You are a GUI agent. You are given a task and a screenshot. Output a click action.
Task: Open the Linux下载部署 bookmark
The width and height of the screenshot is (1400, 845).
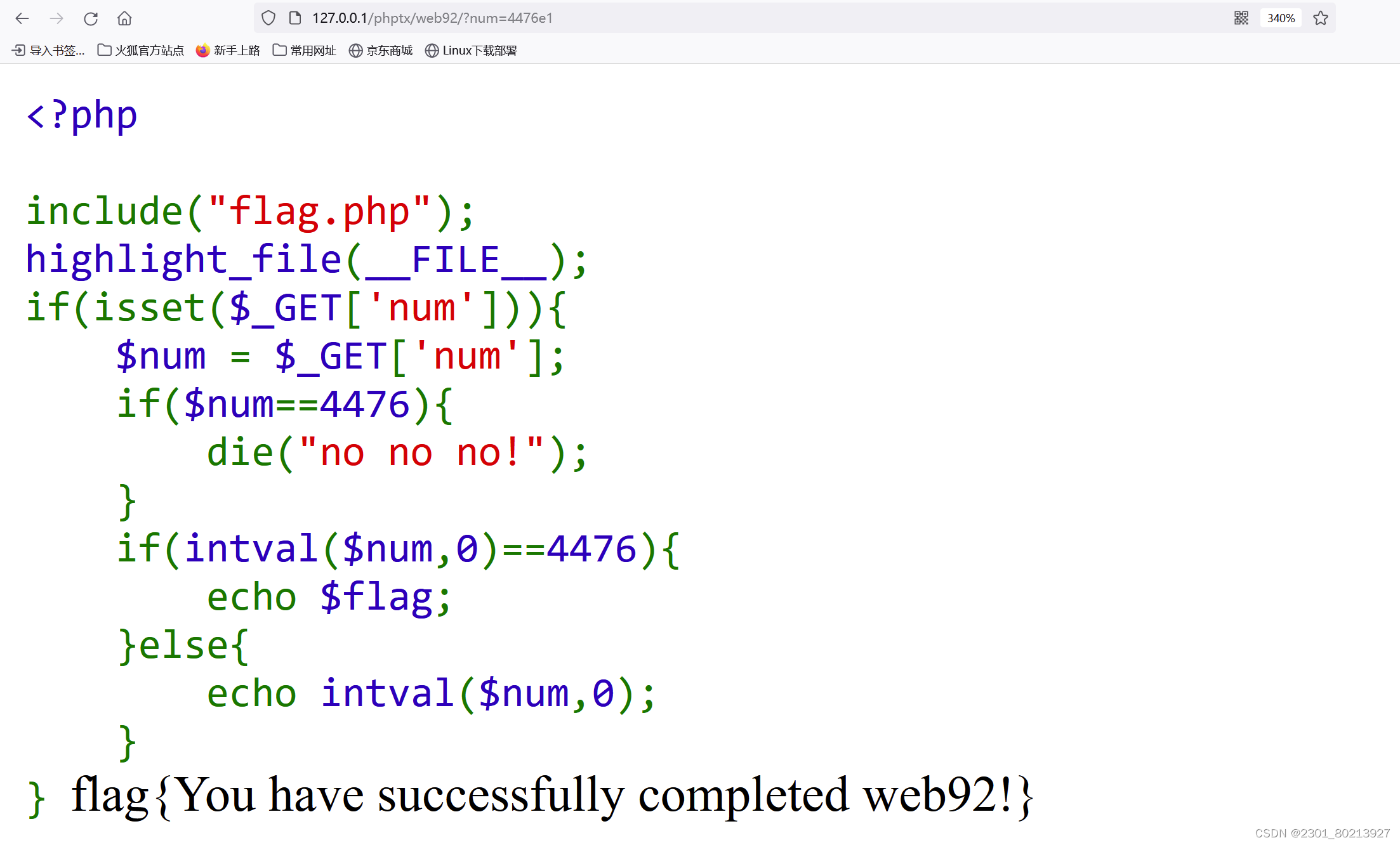tap(471, 50)
